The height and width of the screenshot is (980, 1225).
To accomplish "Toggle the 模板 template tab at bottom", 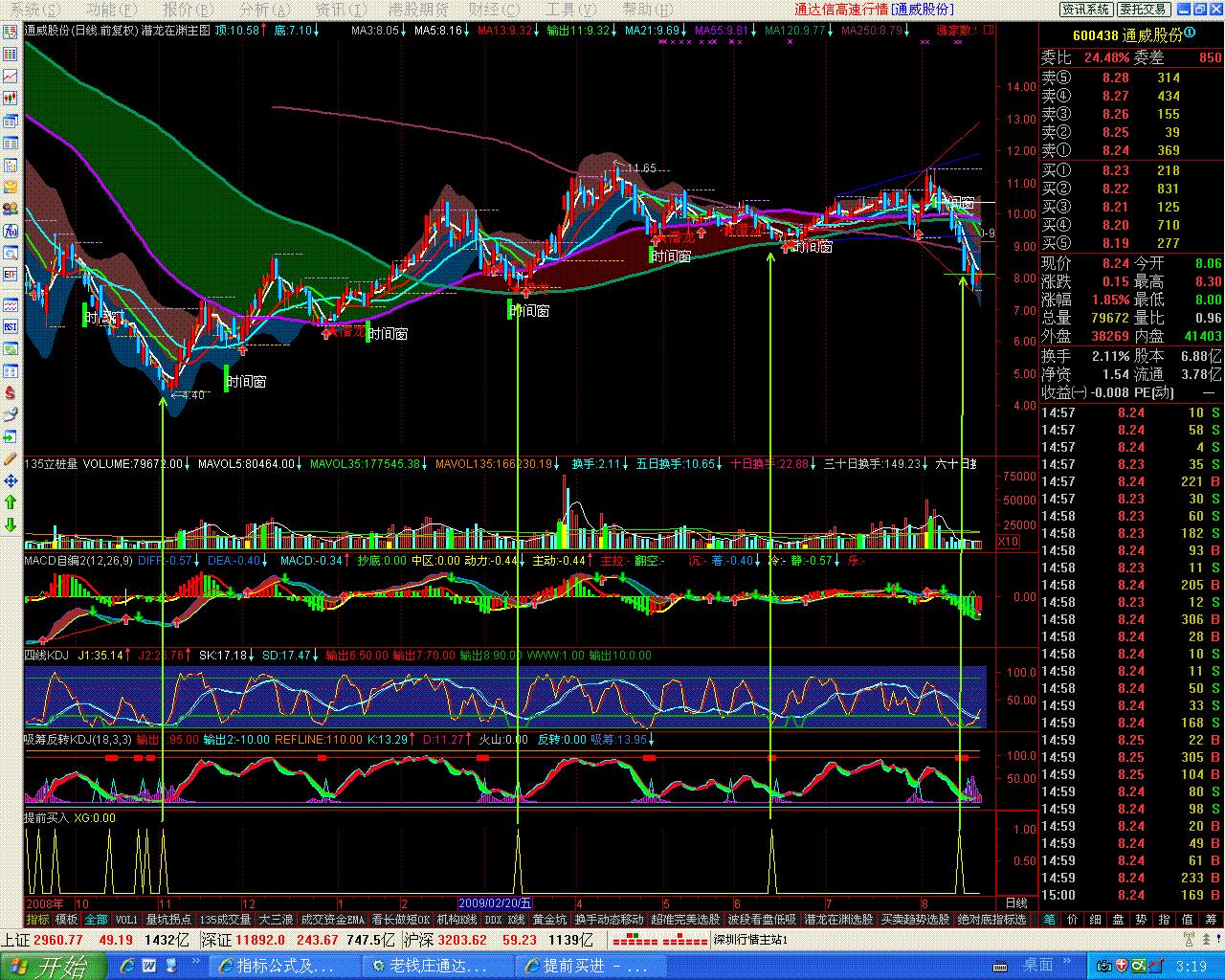I will (x=67, y=920).
